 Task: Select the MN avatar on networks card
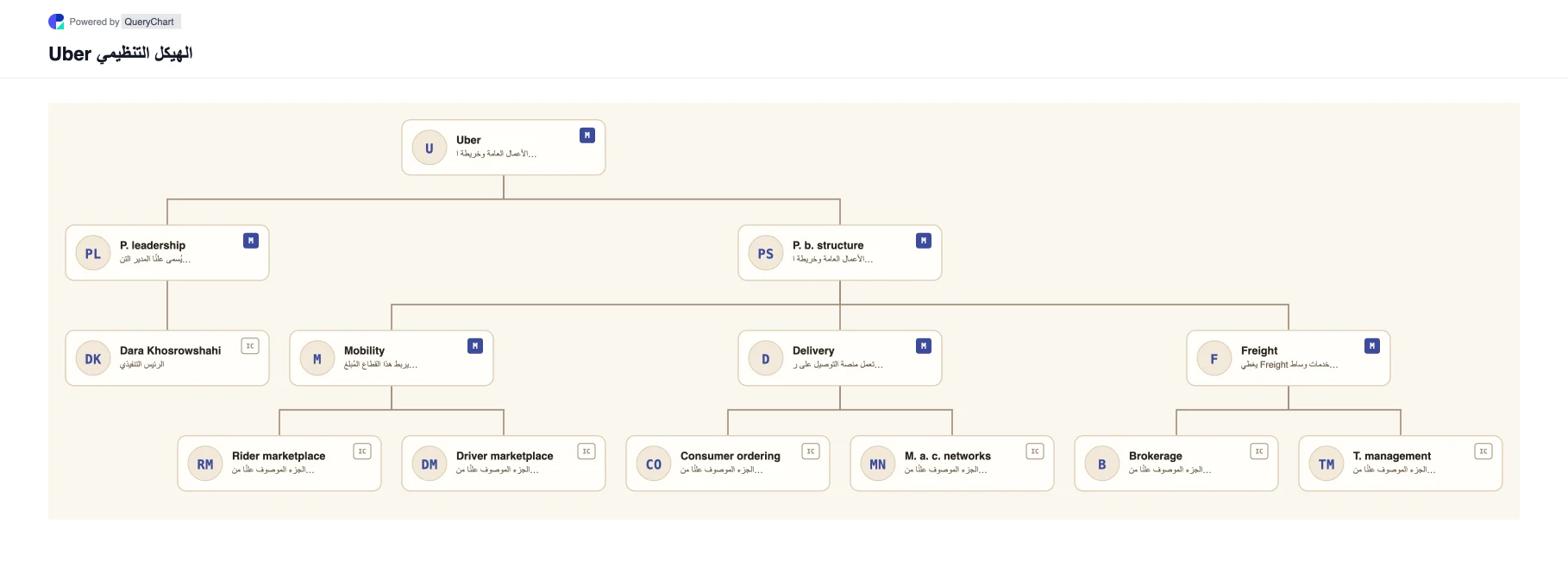pyautogui.click(x=878, y=464)
